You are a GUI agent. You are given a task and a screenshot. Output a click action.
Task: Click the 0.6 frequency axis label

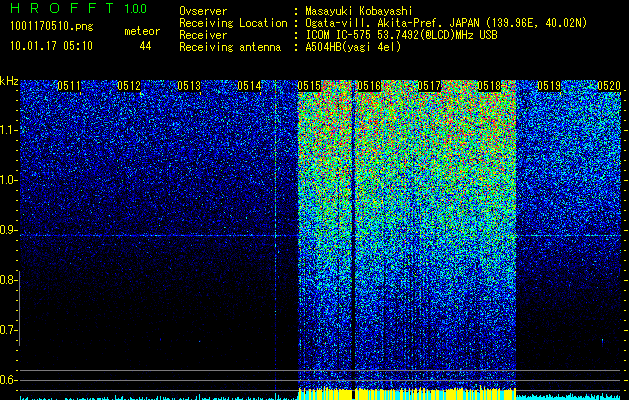click(8, 380)
